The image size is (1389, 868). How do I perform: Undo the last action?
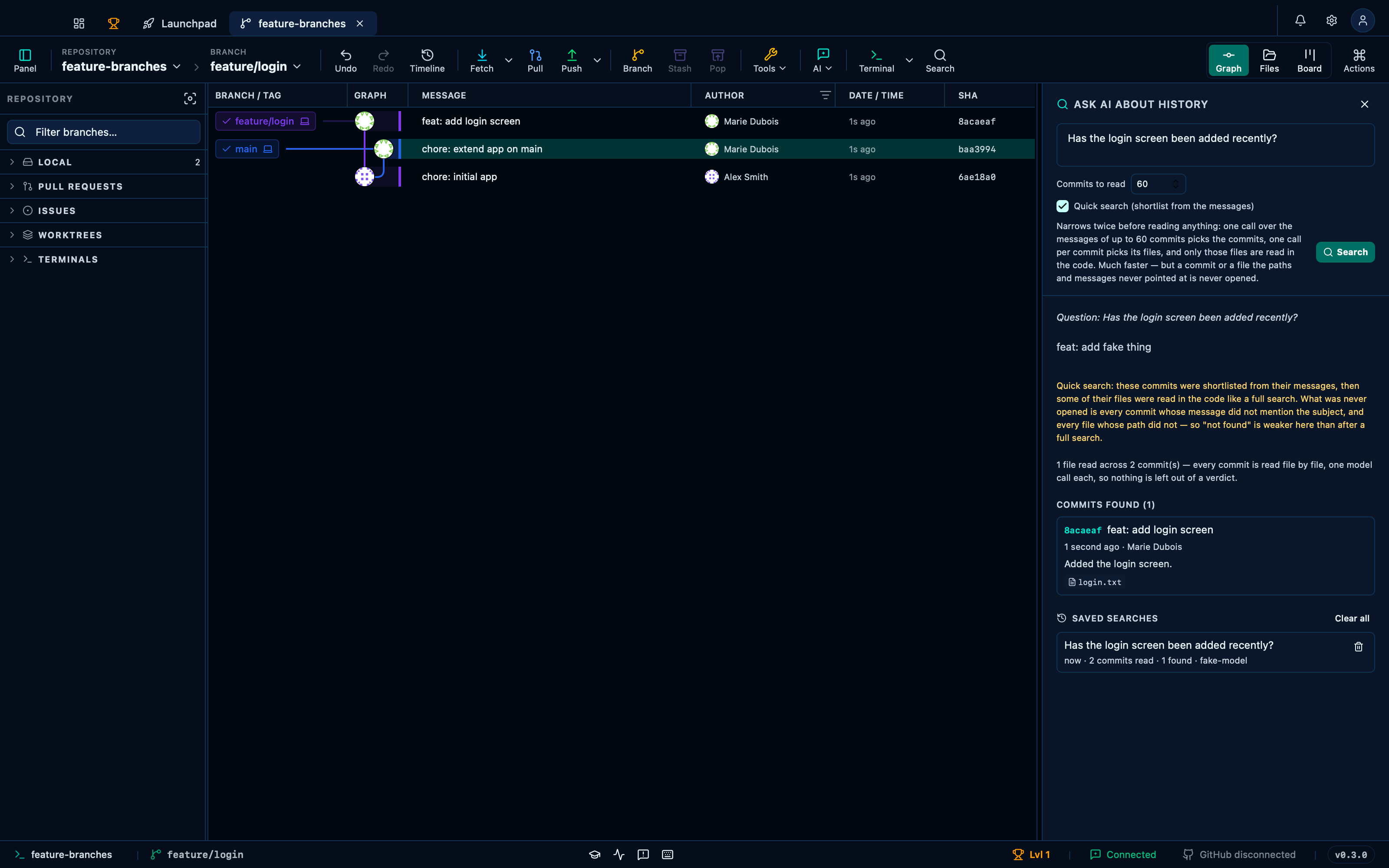346,60
